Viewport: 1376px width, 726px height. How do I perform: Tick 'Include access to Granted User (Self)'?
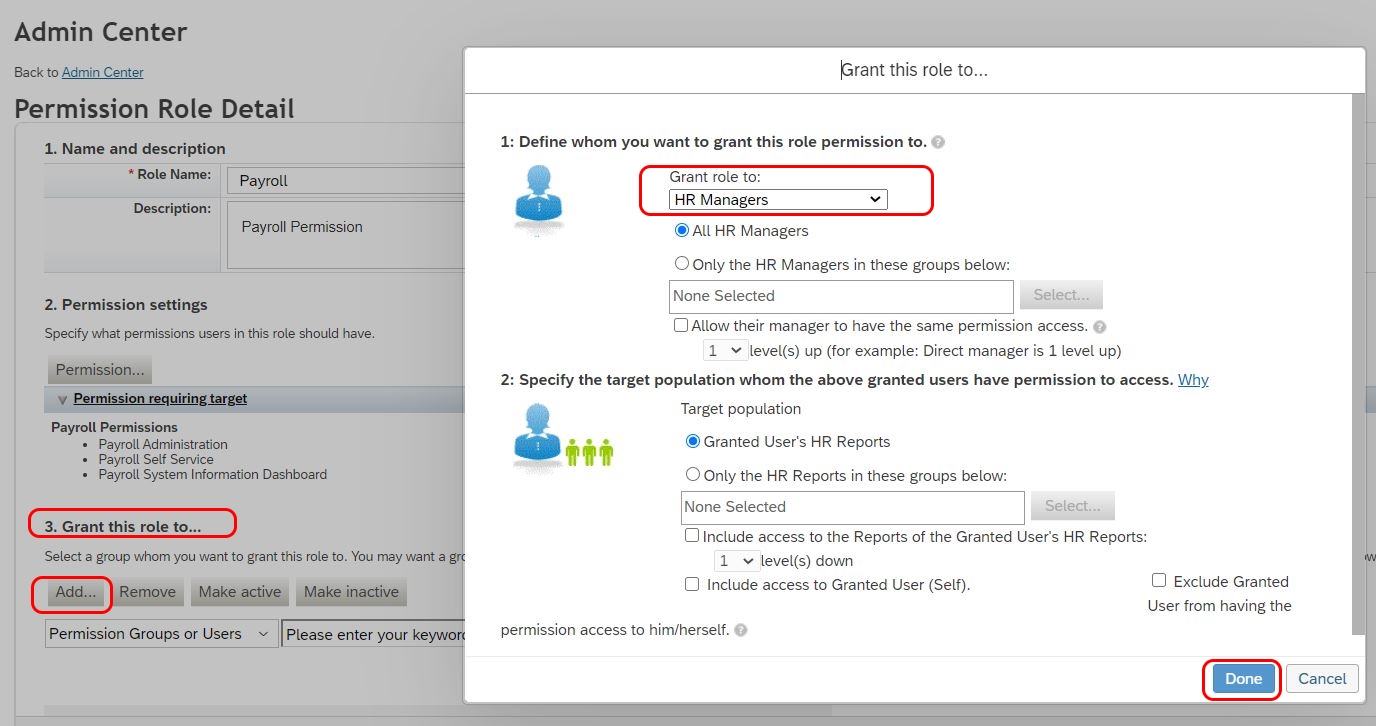692,584
